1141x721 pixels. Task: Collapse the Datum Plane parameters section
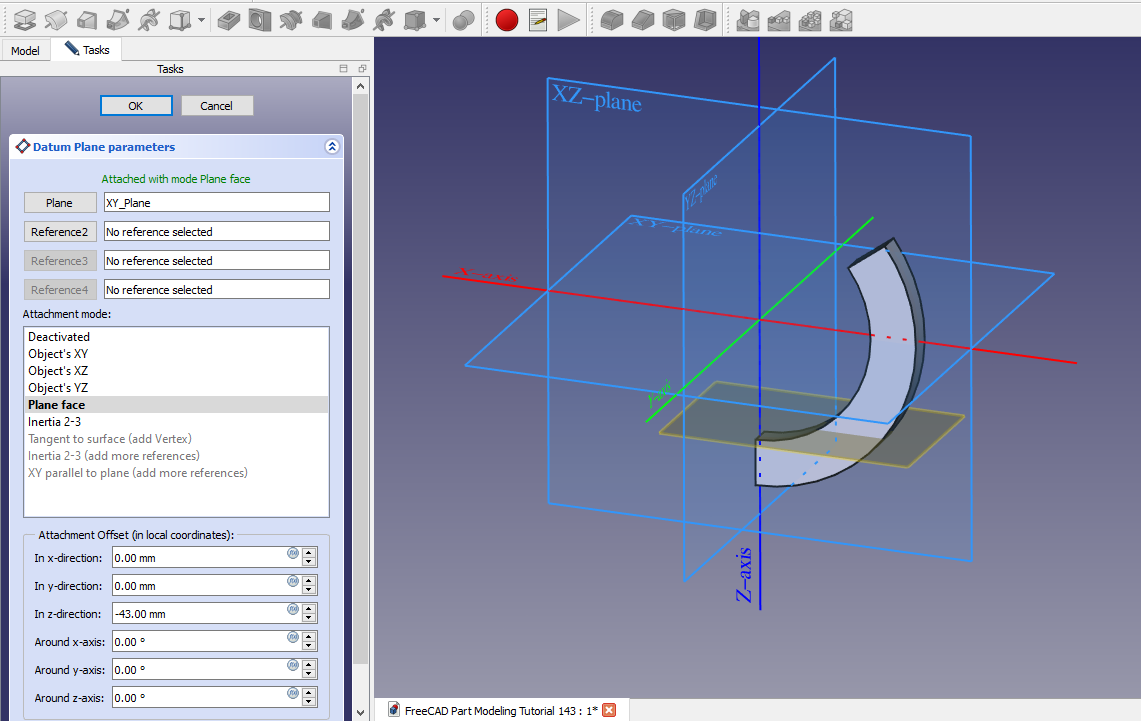click(x=332, y=147)
